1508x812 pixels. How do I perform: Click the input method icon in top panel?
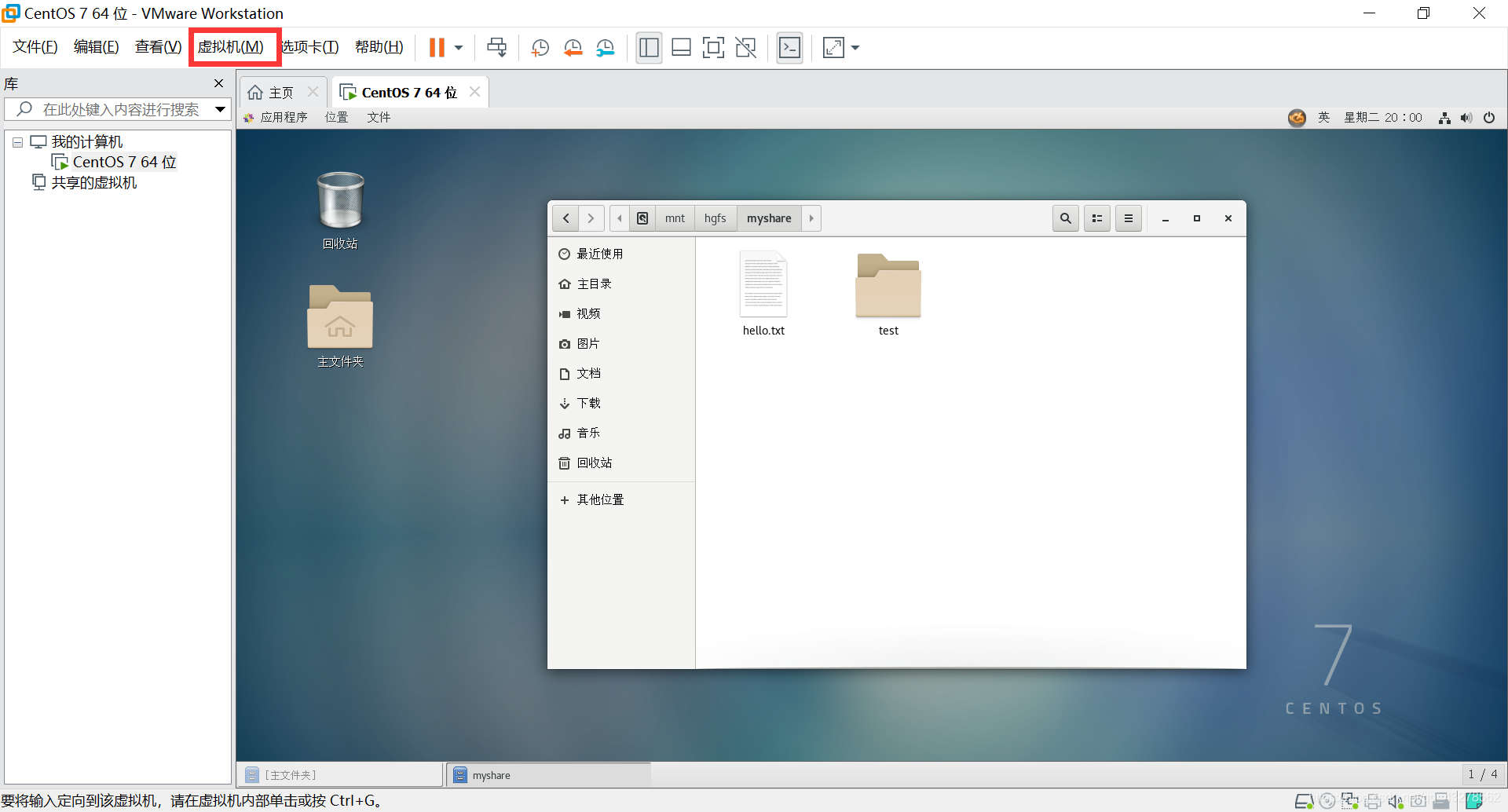(1297, 118)
